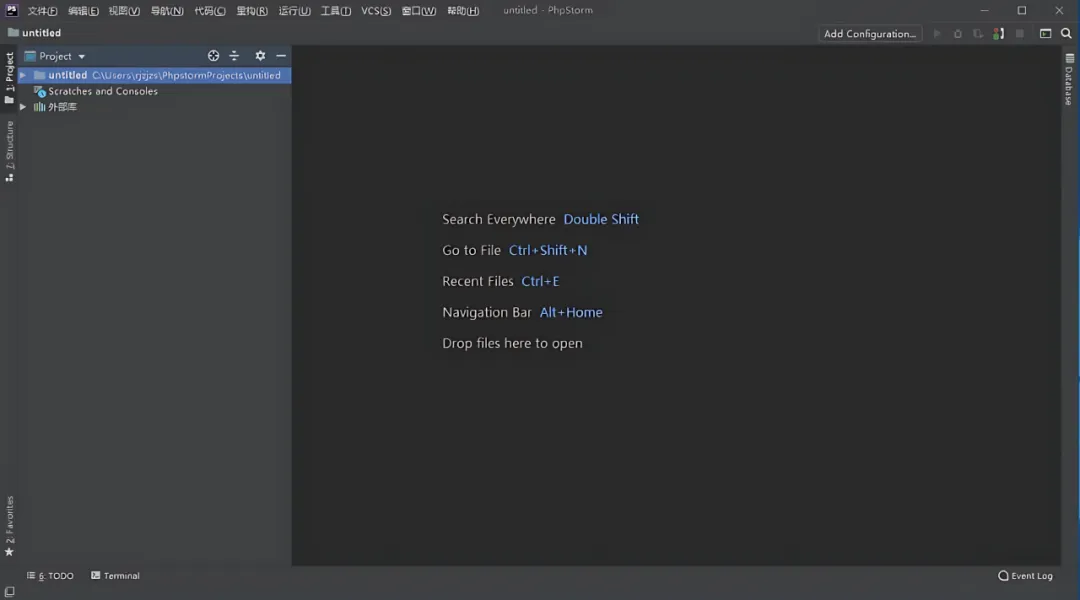Open the 编辑(E) menu
The width and height of the screenshot is (1080, 600).
[x=83, y=10]
